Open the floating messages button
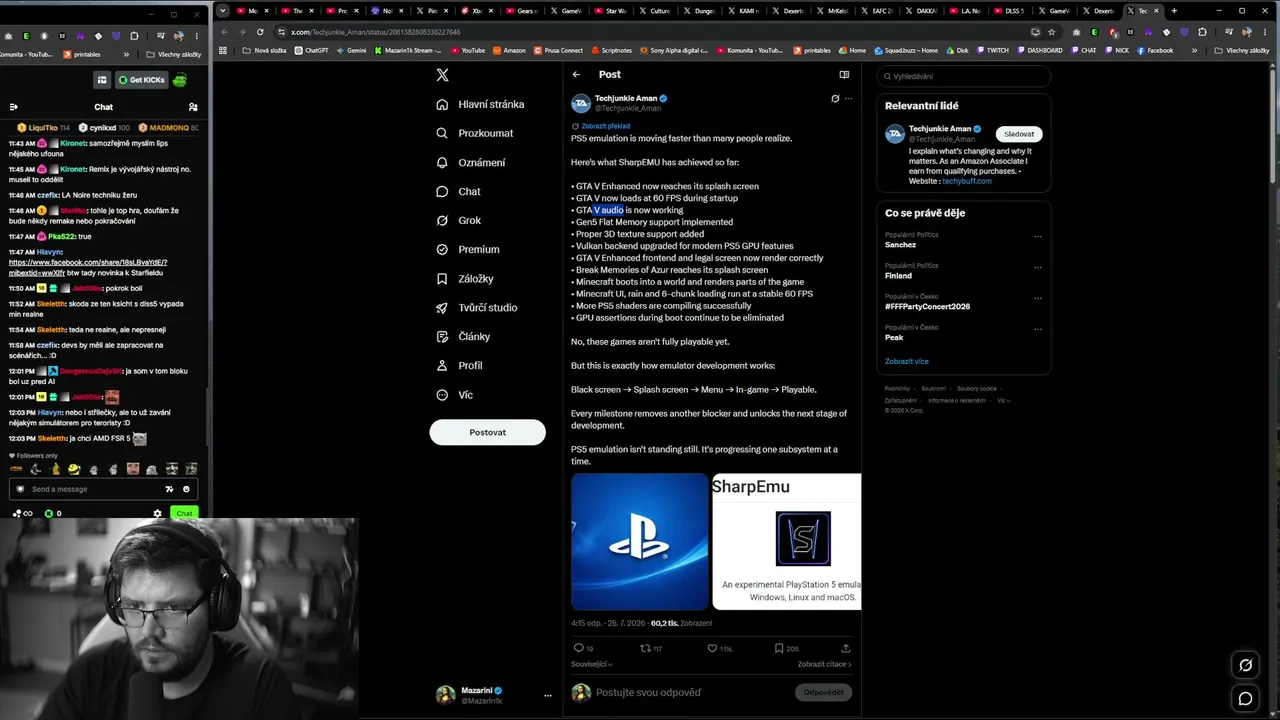Screen dimensions: 1280x720 (1245, 699)
